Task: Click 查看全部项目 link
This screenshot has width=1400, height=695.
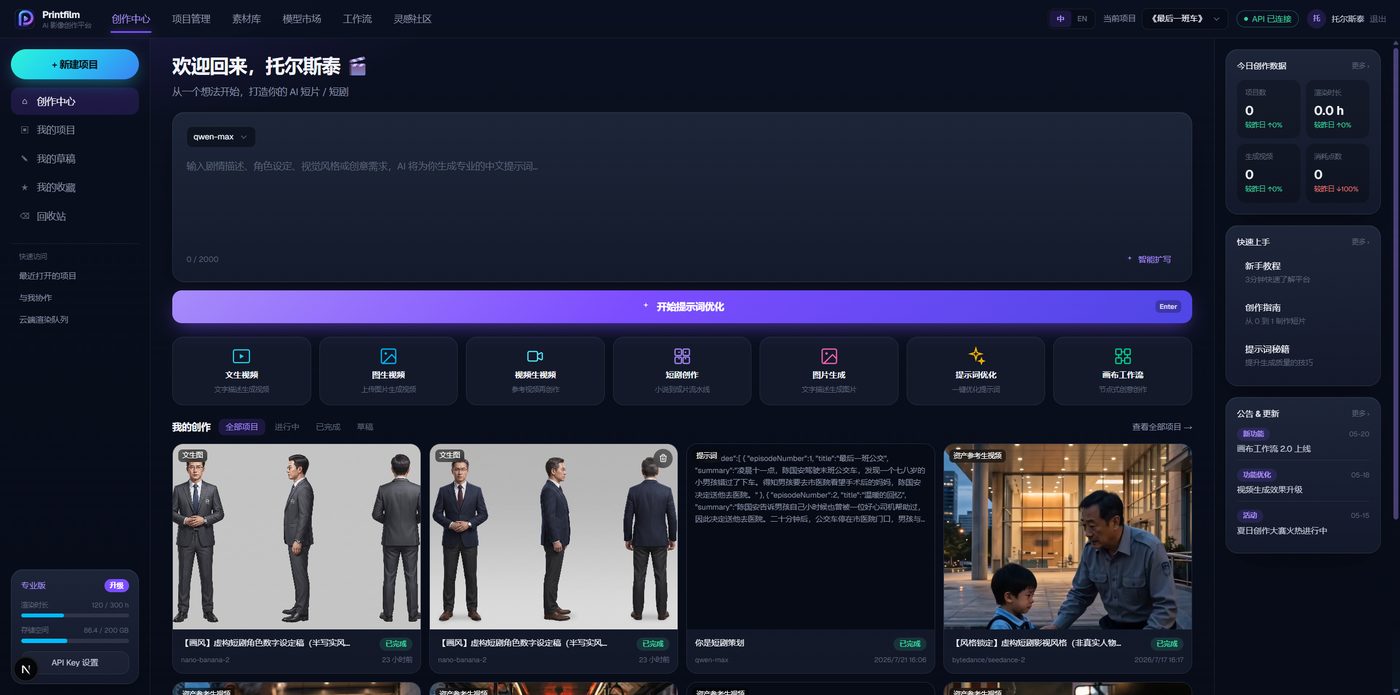Action: (1162, 427)
